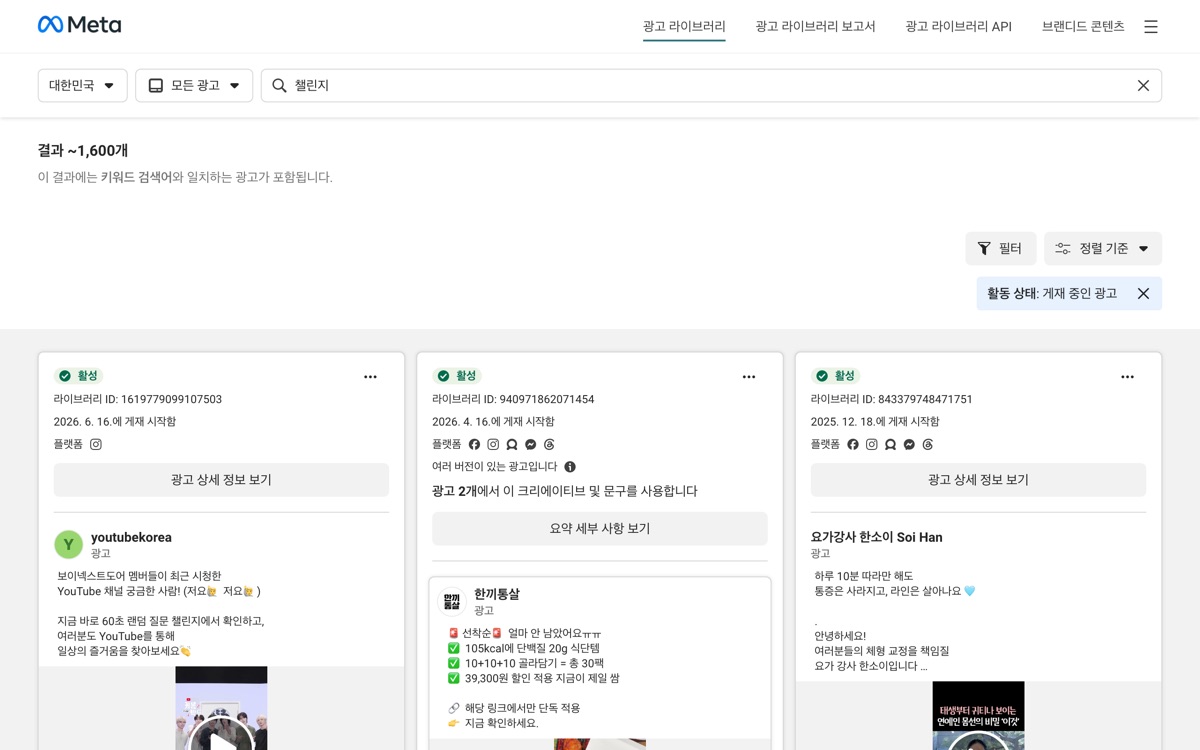Viewport: 1200px width, 750px height.
Task: Click the 한끼통살 ad image thumbnail
Action: 600,744
